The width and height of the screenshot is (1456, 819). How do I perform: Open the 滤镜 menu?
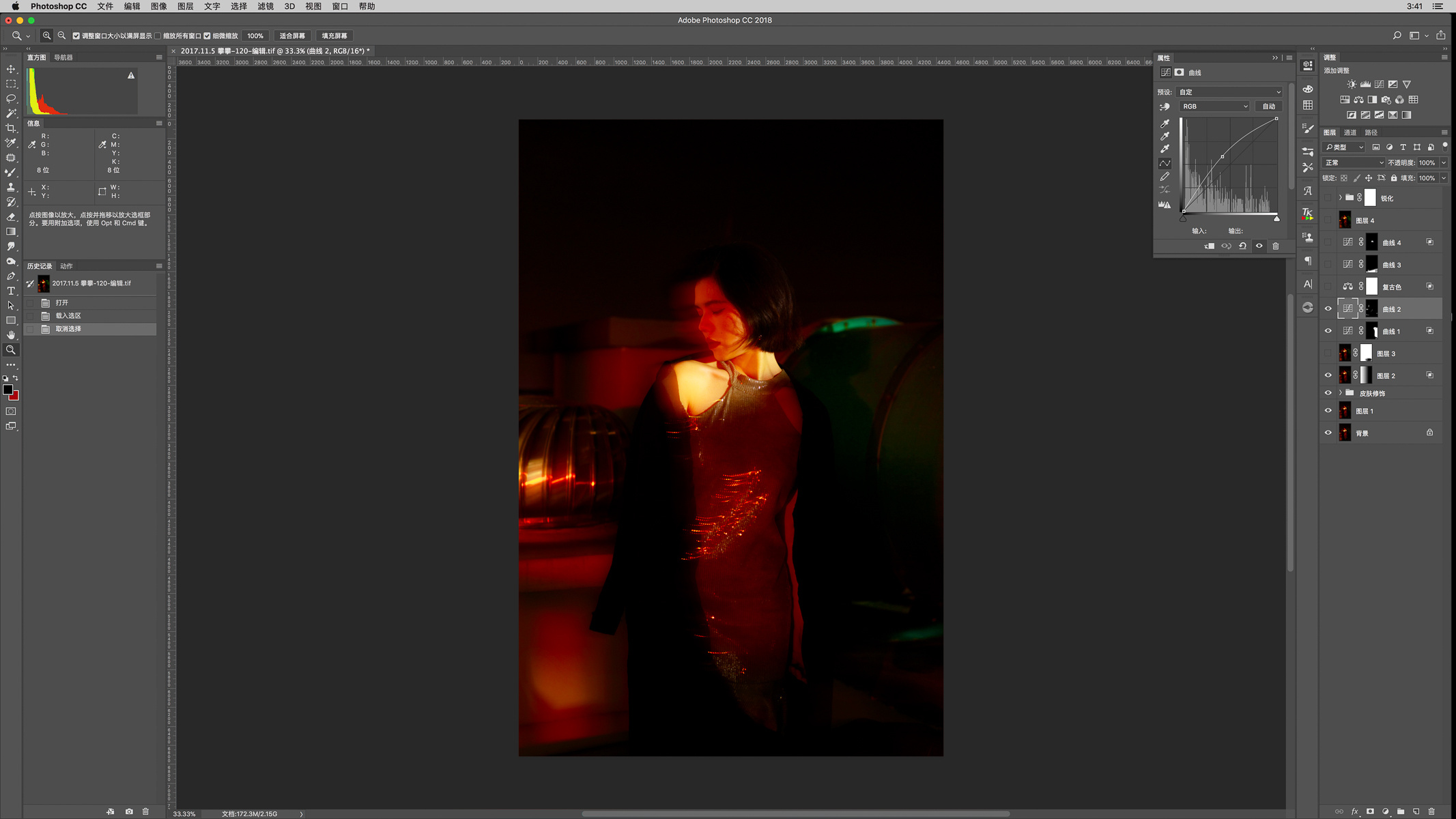point(266,6)
